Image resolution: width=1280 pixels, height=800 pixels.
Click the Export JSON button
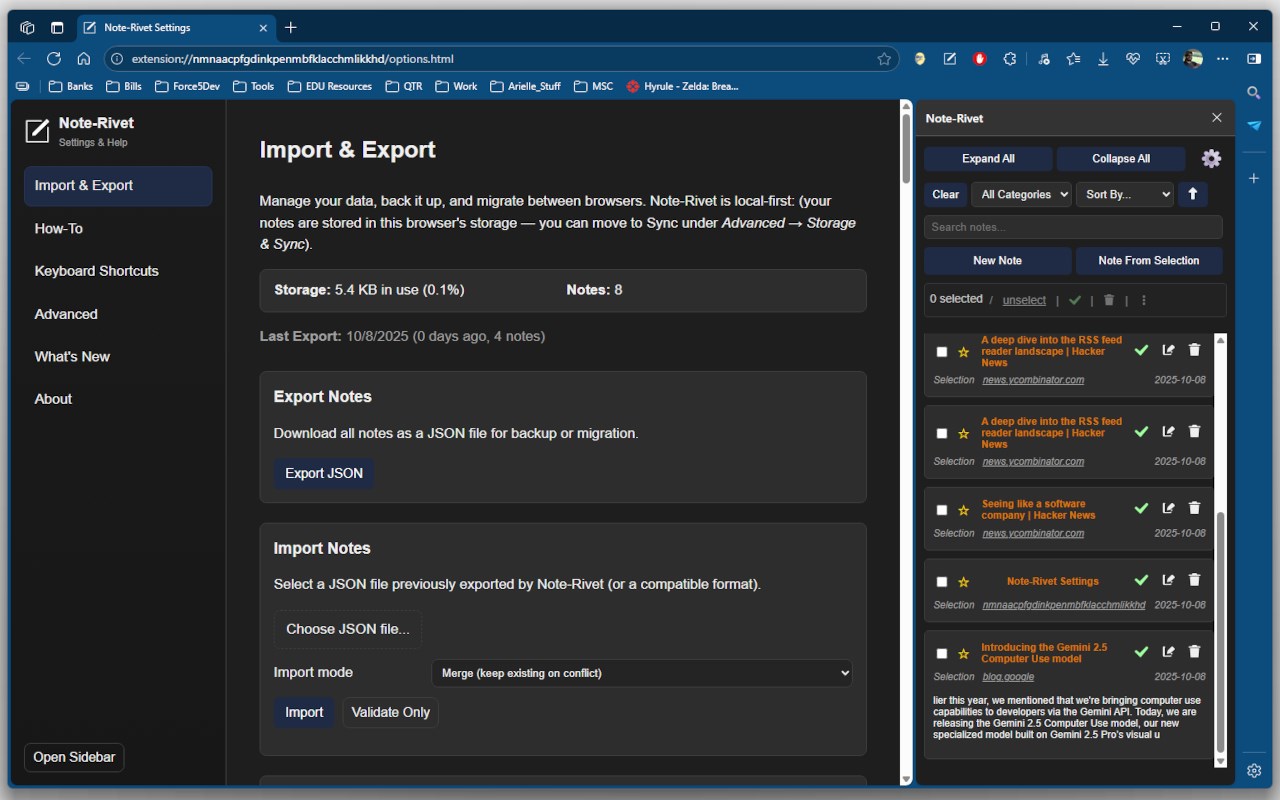click(x=324, y=473)
